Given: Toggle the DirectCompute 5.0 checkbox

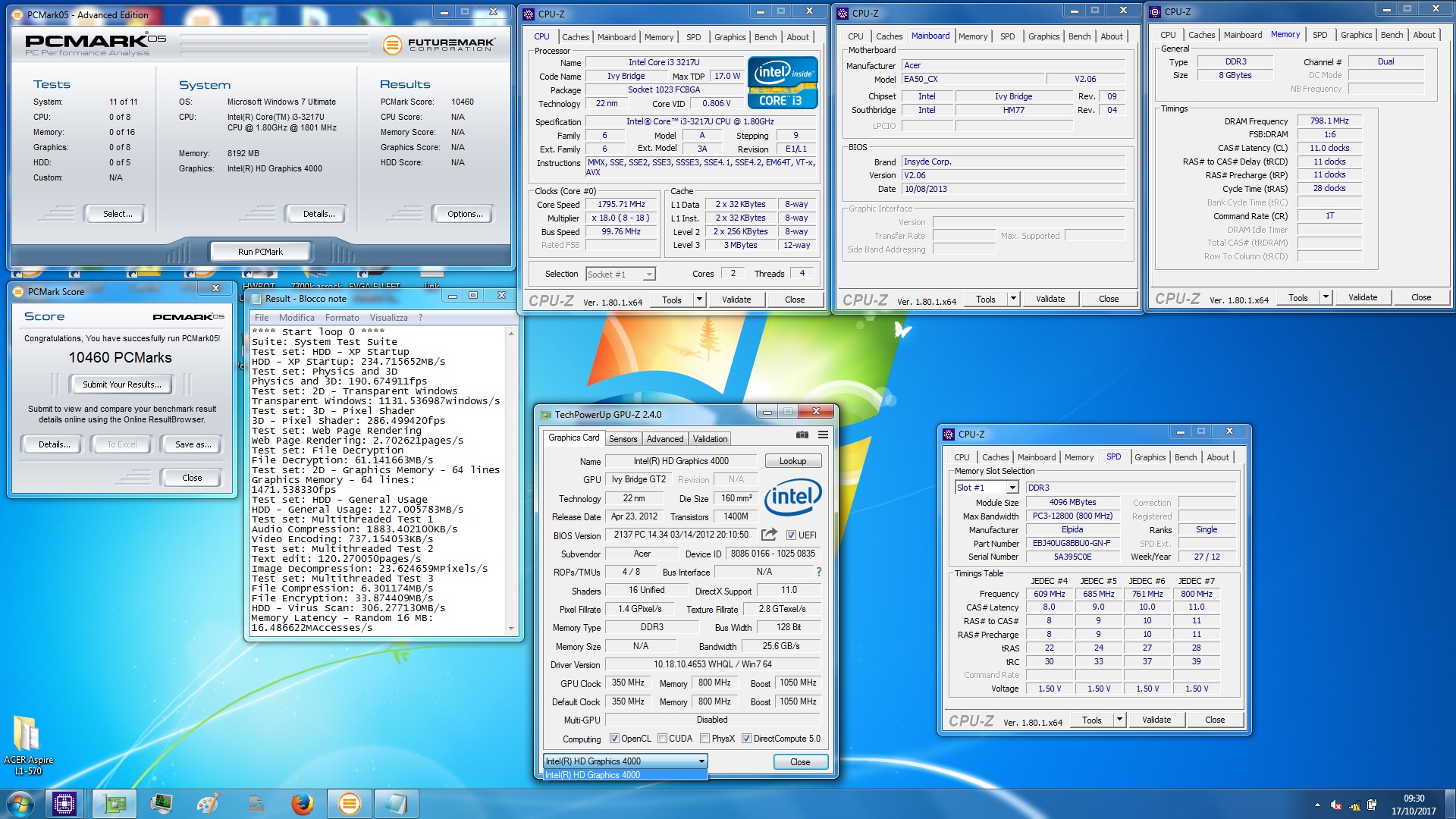Looking at the screenshot, I should point(746,739).
